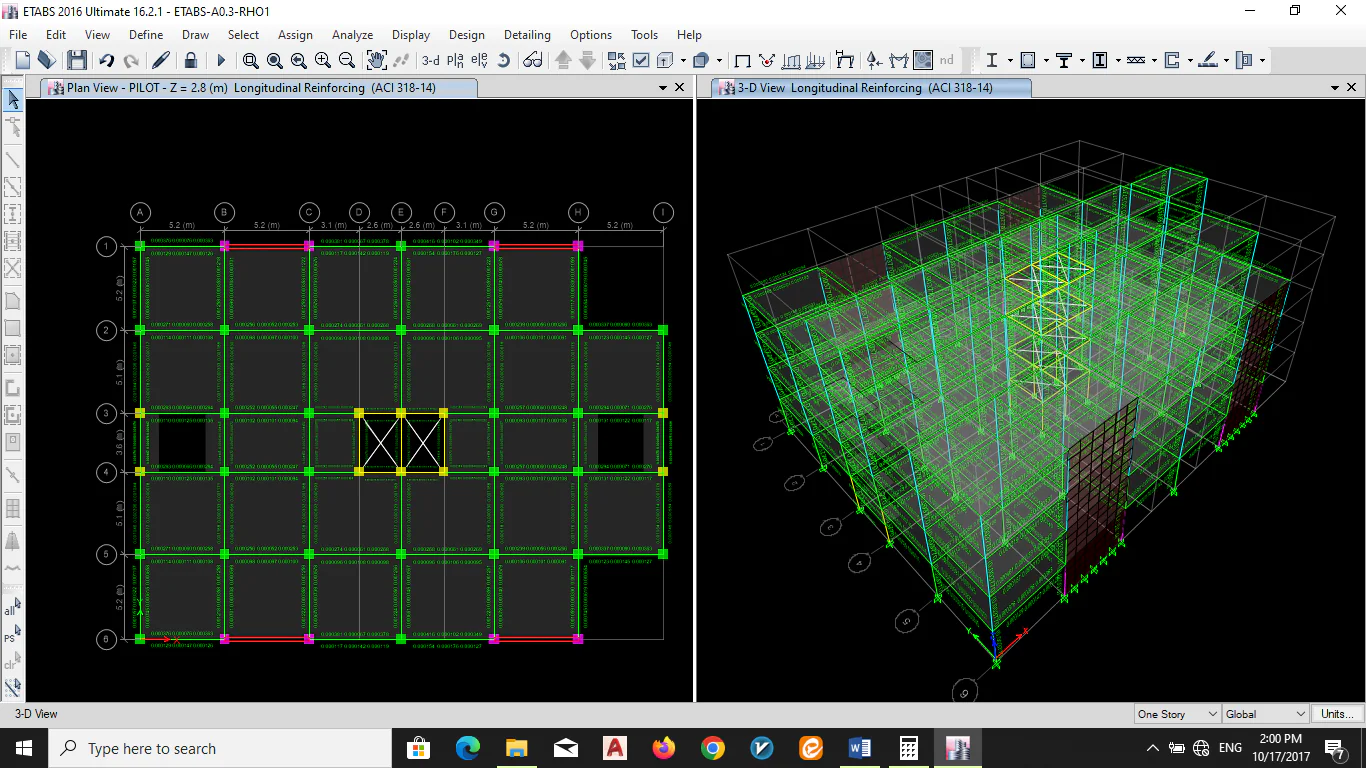Select the 3-D View Longitudinal Reinforcing tab
1366x768 pixels.
[x=864, y=88]
